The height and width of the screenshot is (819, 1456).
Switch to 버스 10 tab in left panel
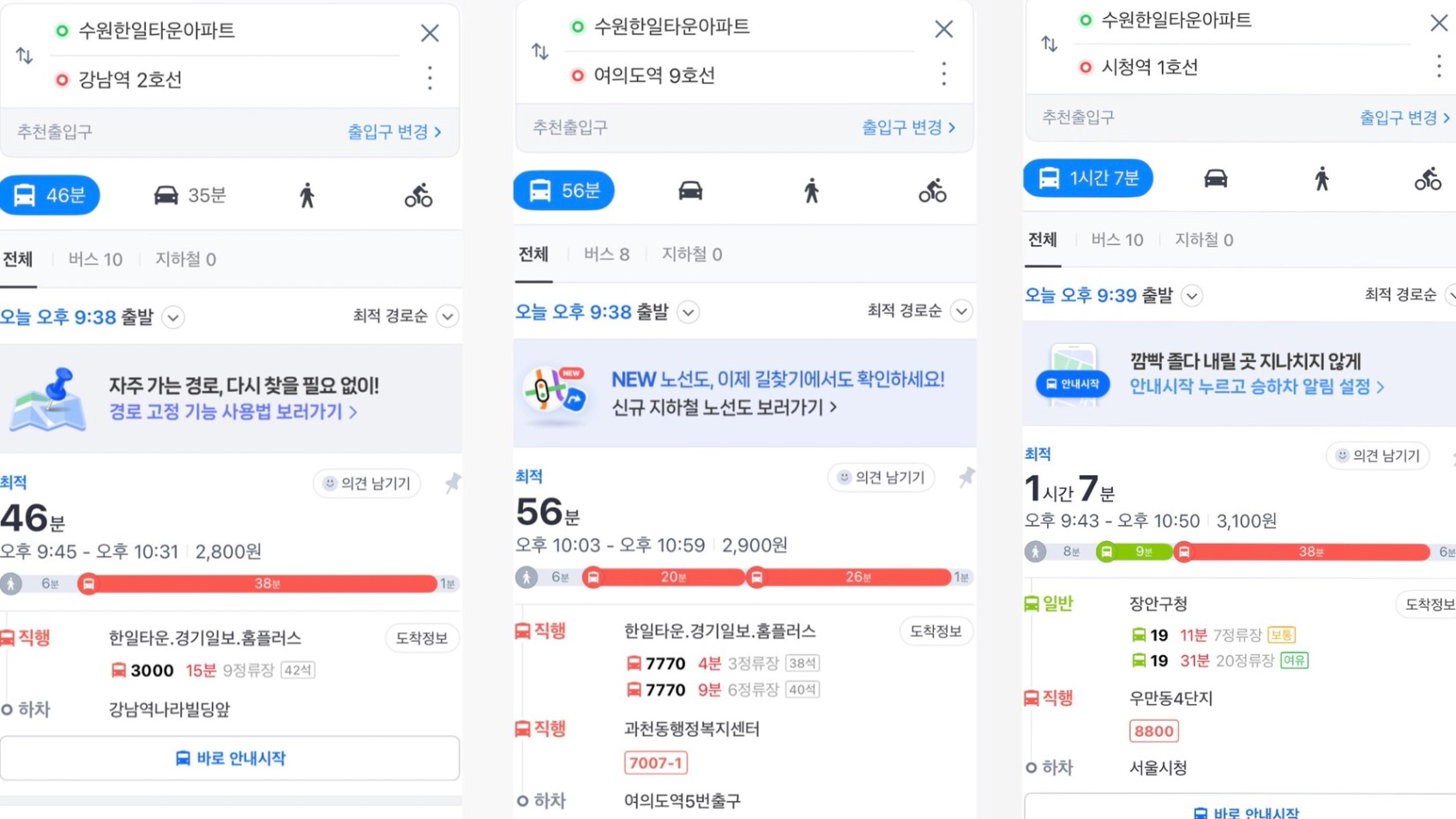point(95,259)
